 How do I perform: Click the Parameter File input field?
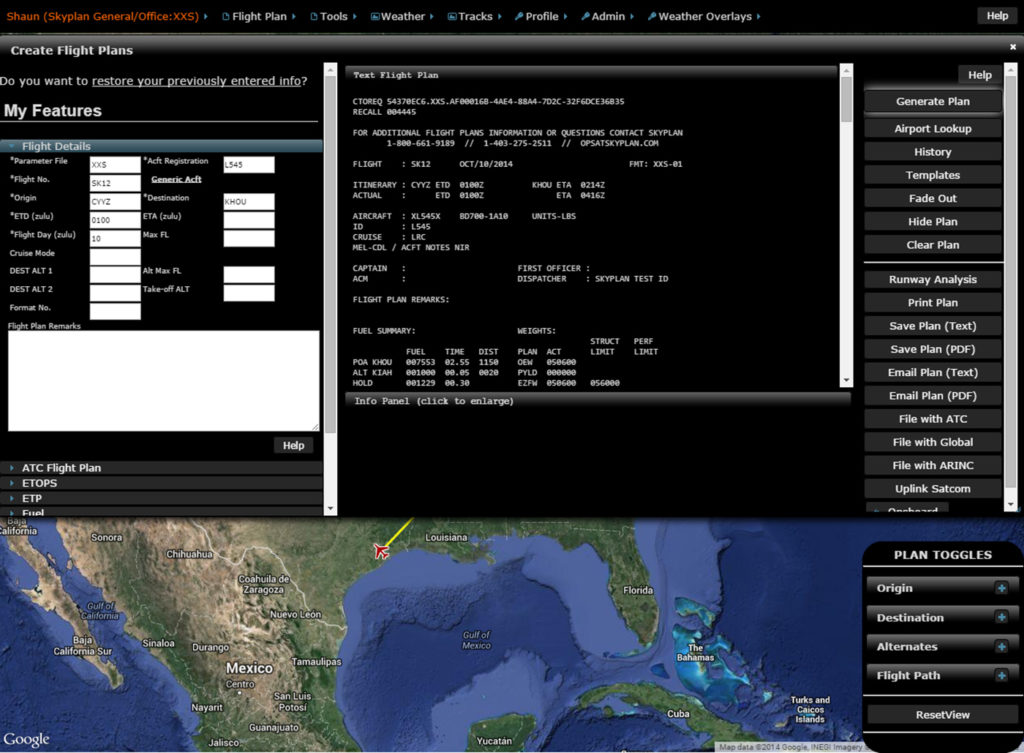pos(115,165)
